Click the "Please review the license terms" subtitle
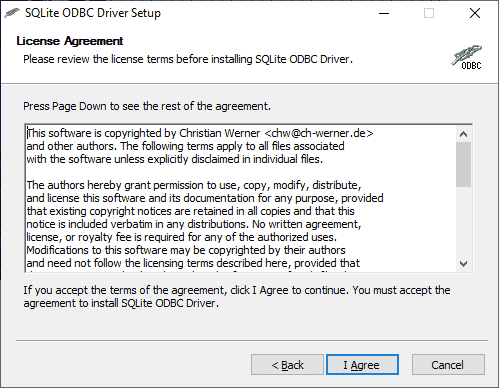 click(x=188, y=59)
